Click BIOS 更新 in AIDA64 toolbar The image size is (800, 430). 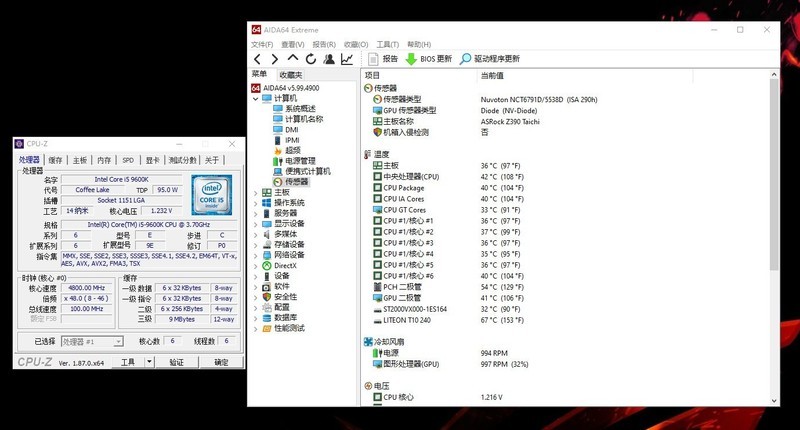[429, 59]
